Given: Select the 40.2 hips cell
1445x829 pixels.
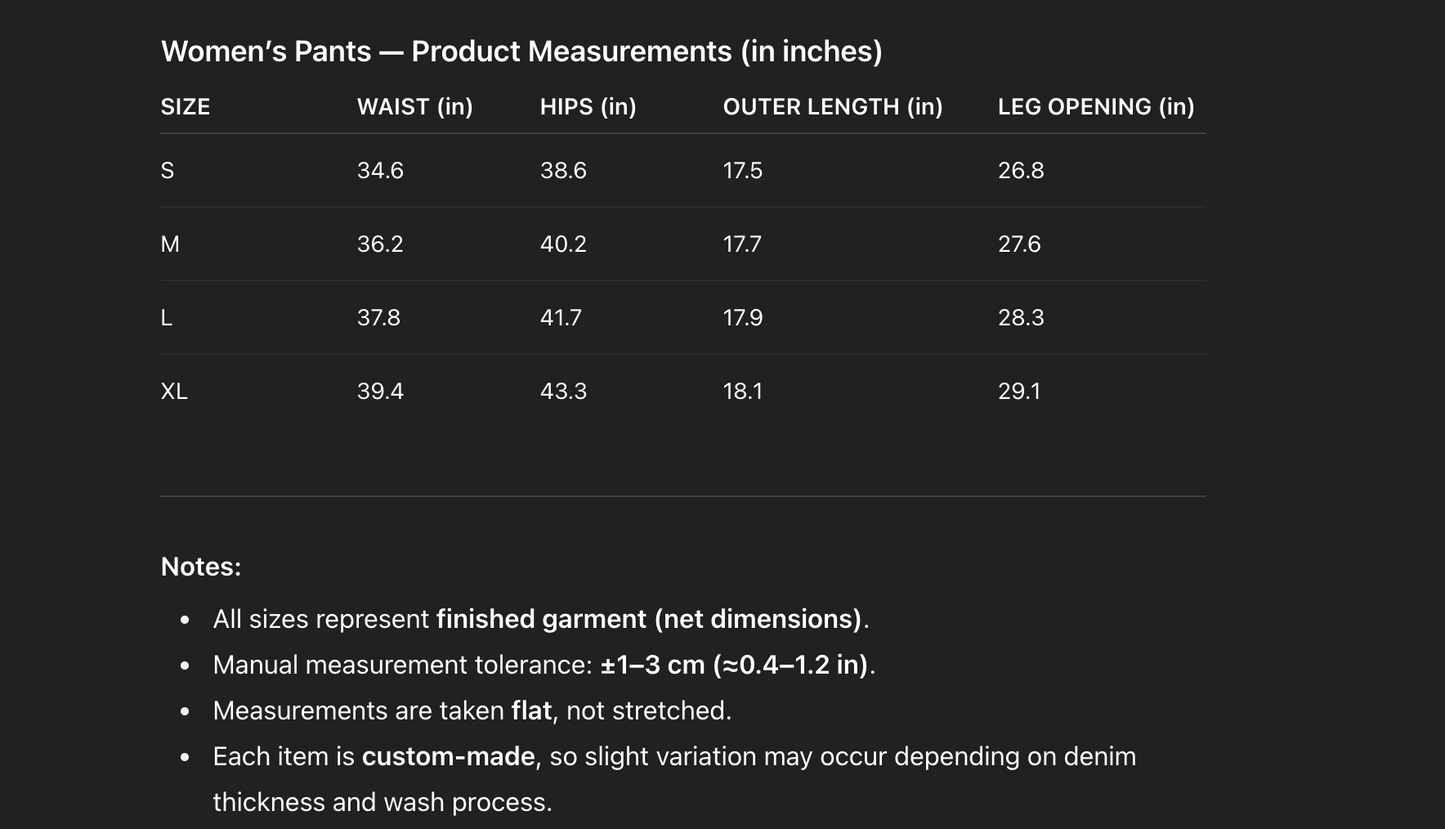Looking at the screenshot, I should coord(563,244).
